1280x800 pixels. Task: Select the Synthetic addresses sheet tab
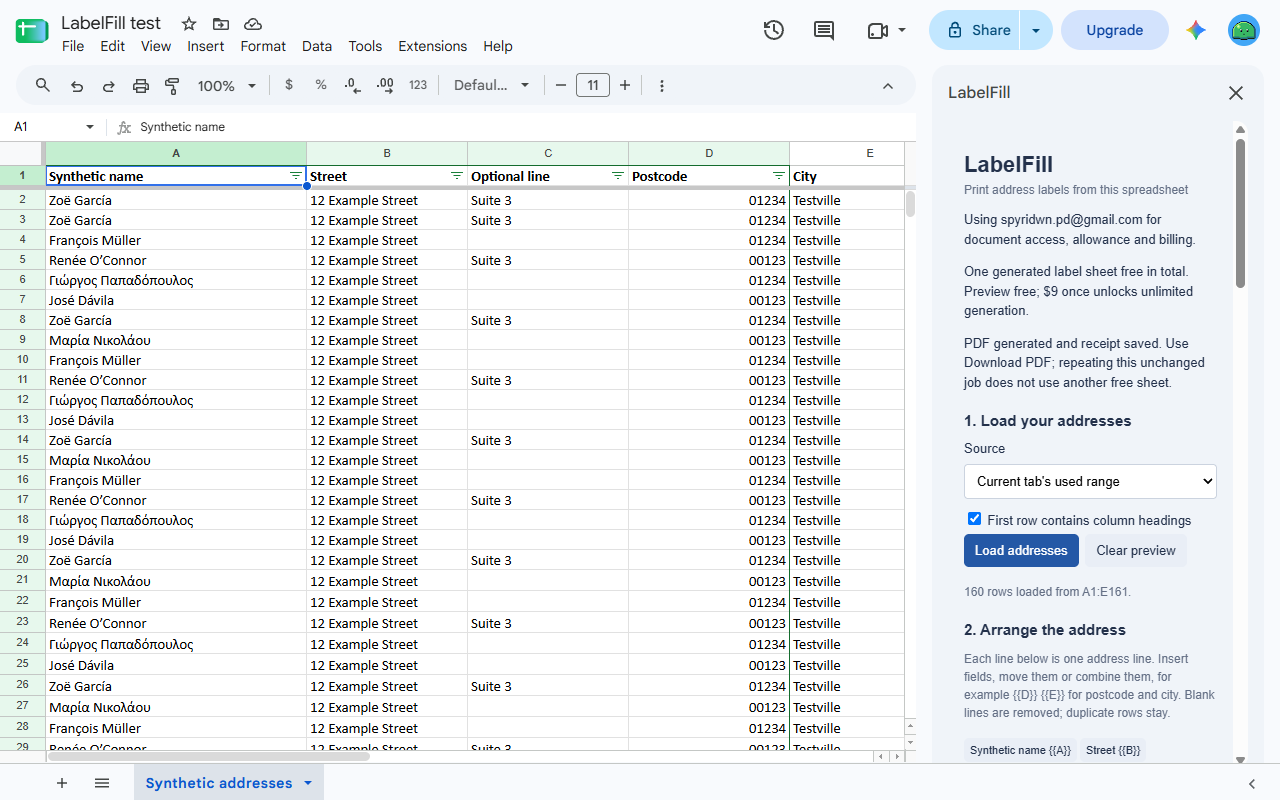(229, 783)
